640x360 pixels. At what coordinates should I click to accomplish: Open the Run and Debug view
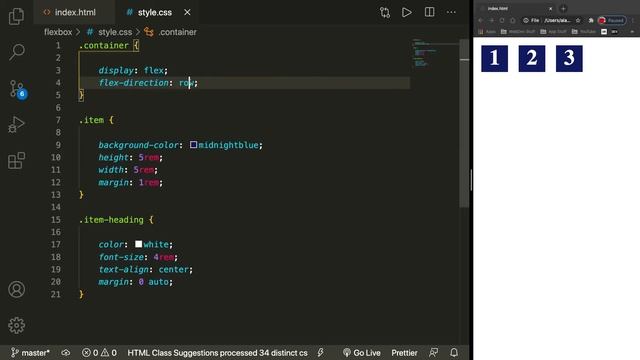click(16, 124)
